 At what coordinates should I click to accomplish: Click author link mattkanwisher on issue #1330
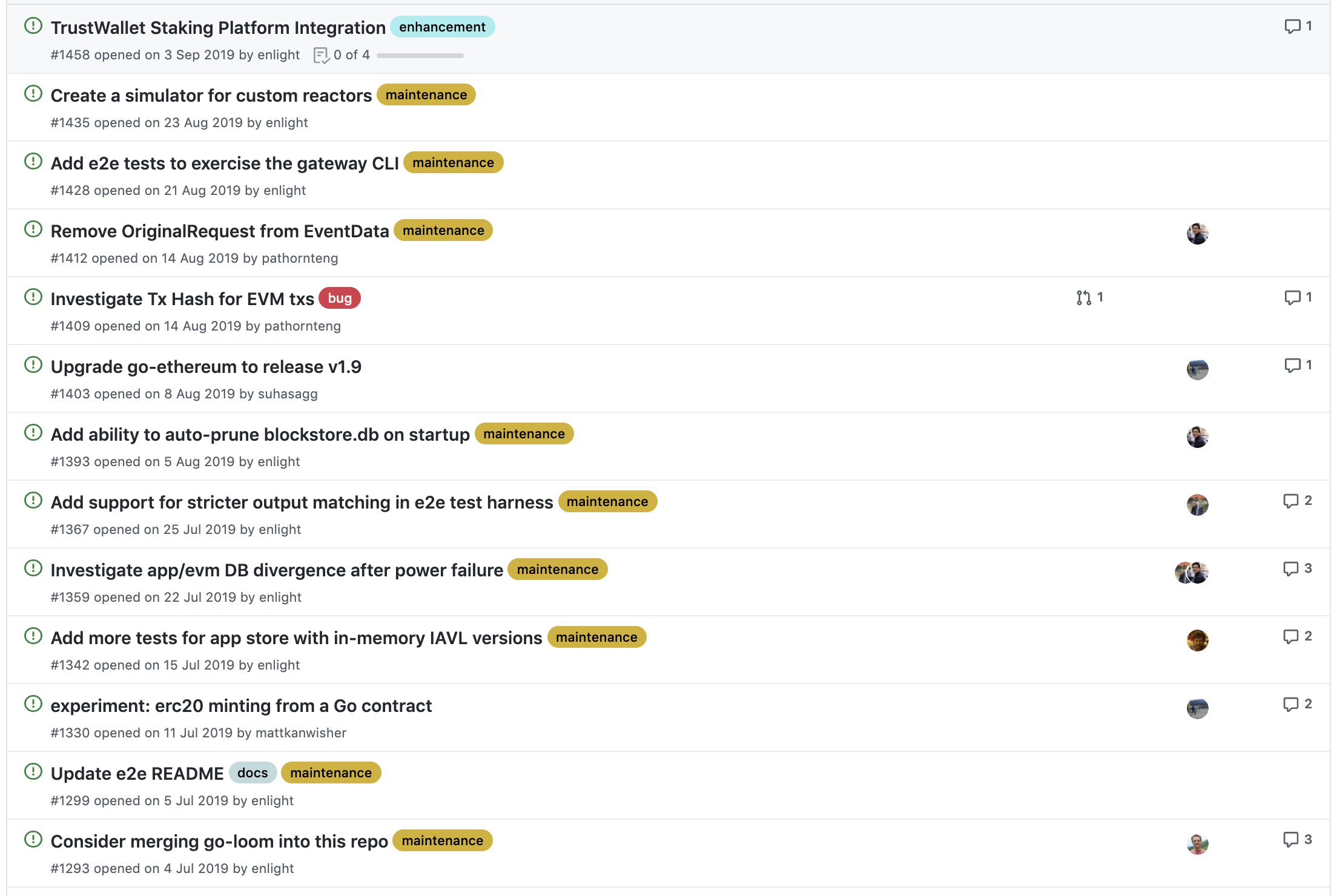pyautogui.click(x=300, y=733)
